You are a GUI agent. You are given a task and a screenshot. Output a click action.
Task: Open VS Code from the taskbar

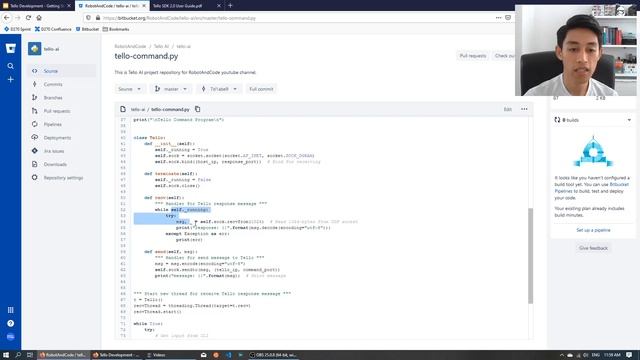click(228, 355)
